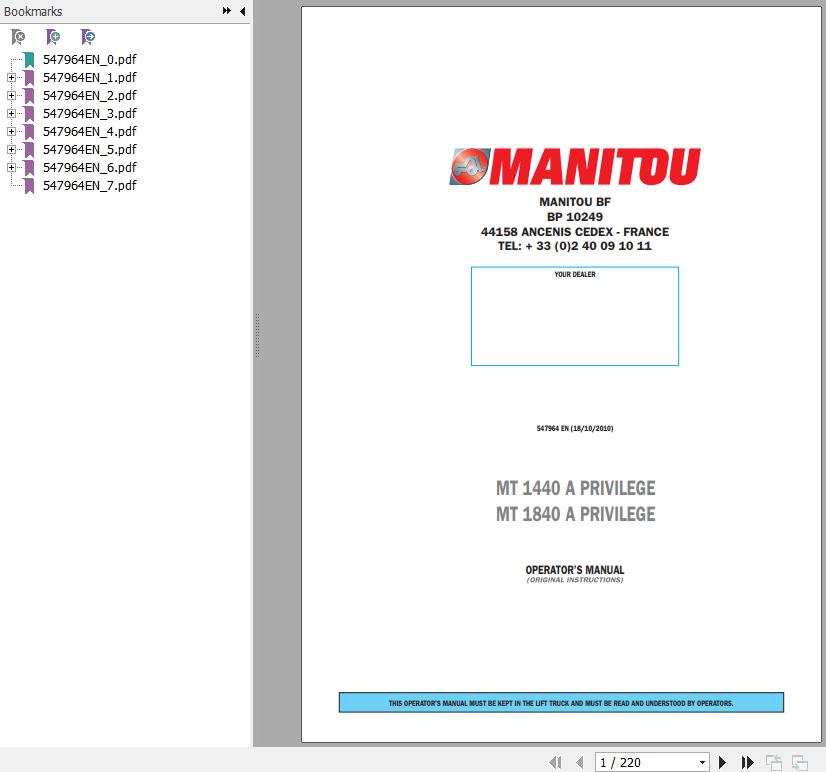
Task: Open bookmark 547964EN_4.pdf
Action: click(x=90, y=131)
